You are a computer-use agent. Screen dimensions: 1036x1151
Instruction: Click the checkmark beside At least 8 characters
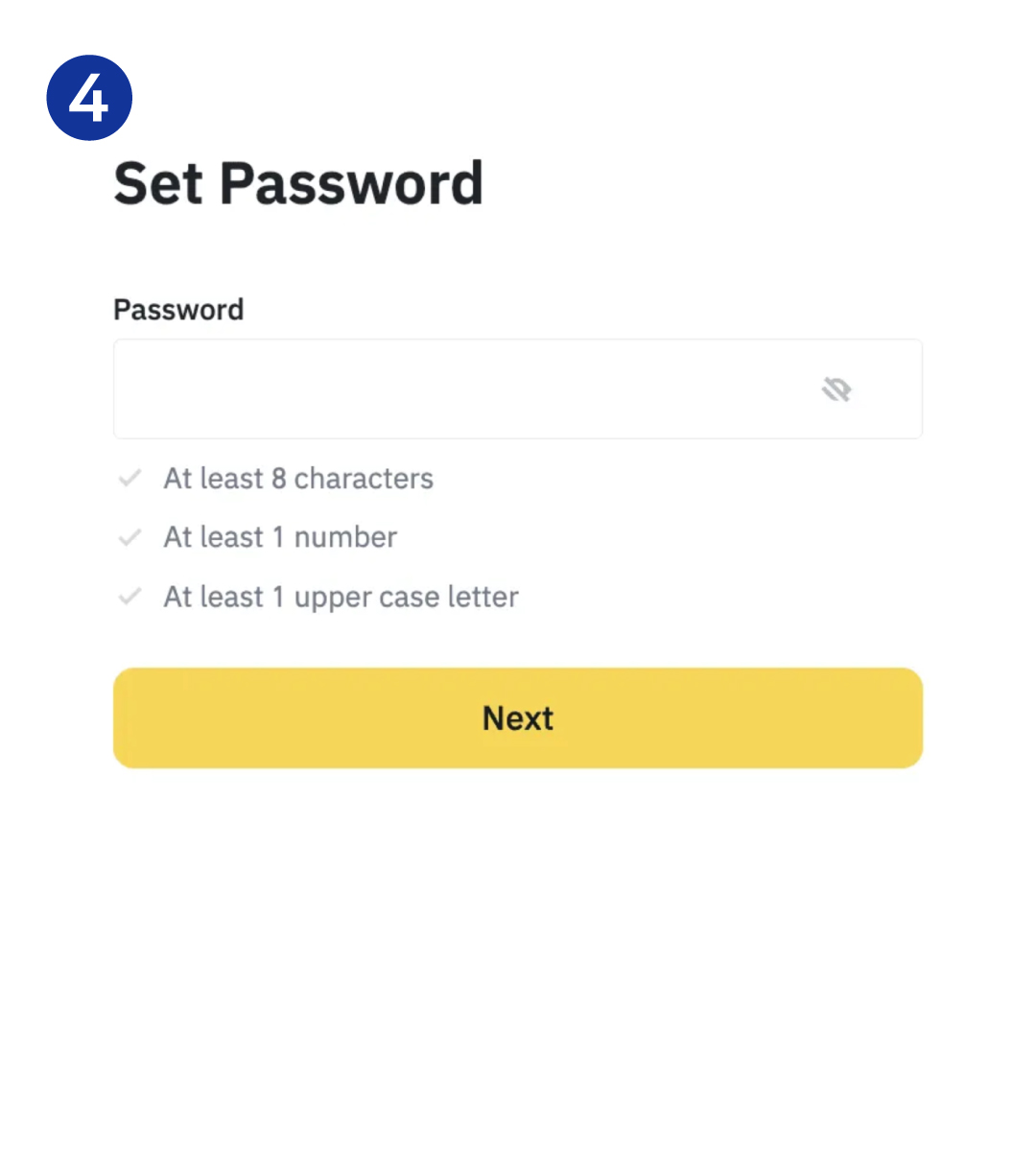pyautogui.click(x=129, y=478)
